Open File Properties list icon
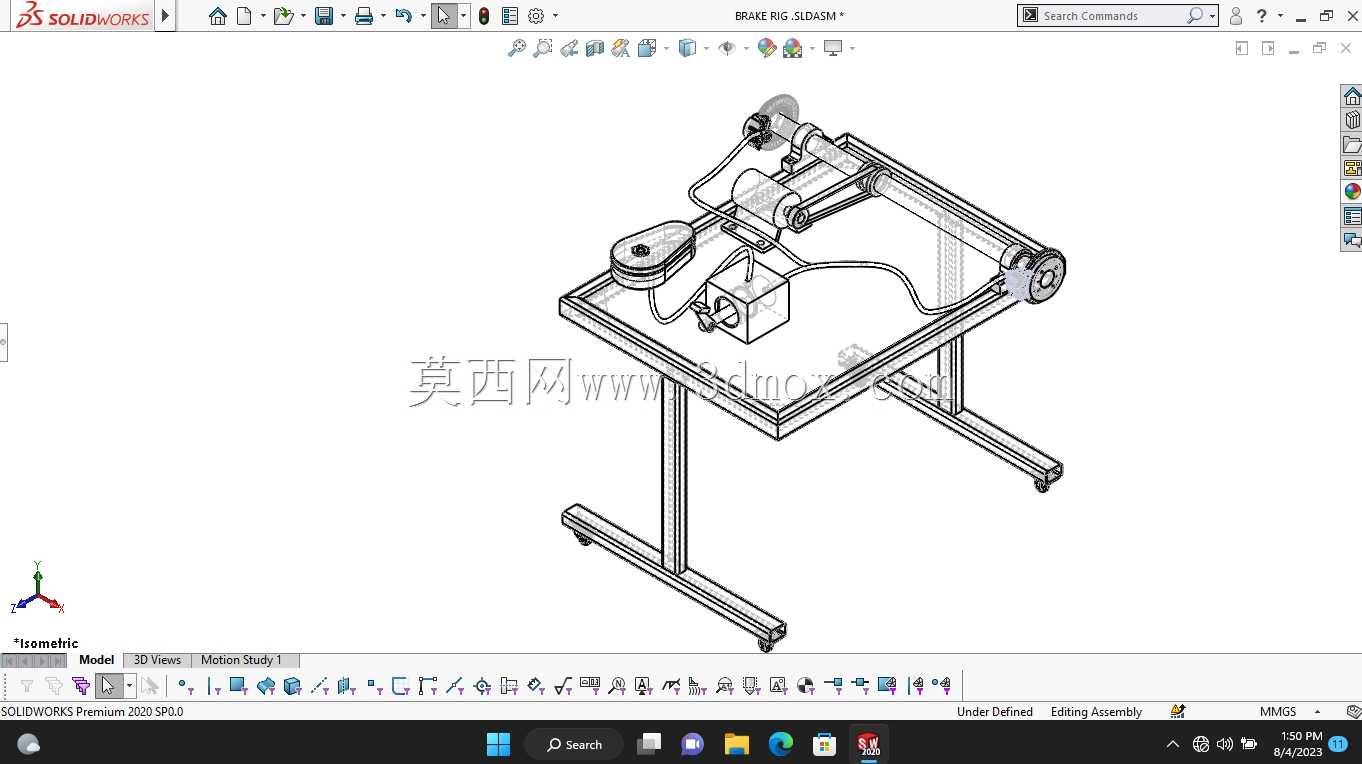Image resolution: width=1362 pixels, height=764 pixels. click(x=510, y=16)
